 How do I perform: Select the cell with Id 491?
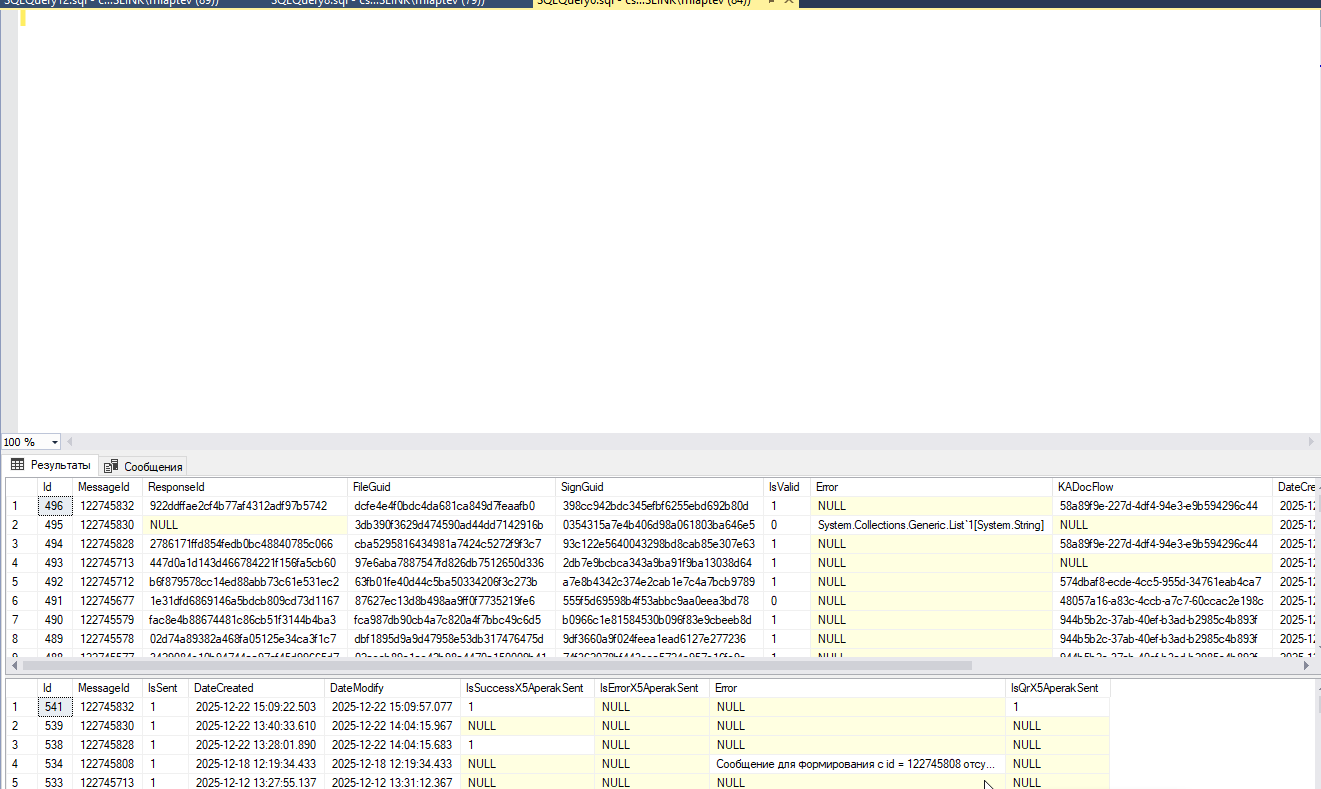[55, 601]
